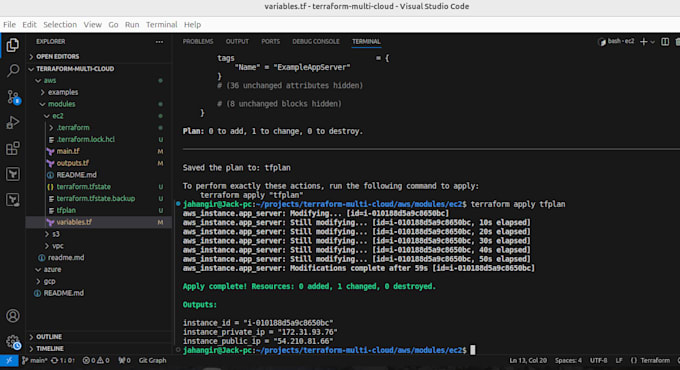Switch to the Debug Console tab
Viewport: 680px width, 370px height.
click(x=316, y=42)
